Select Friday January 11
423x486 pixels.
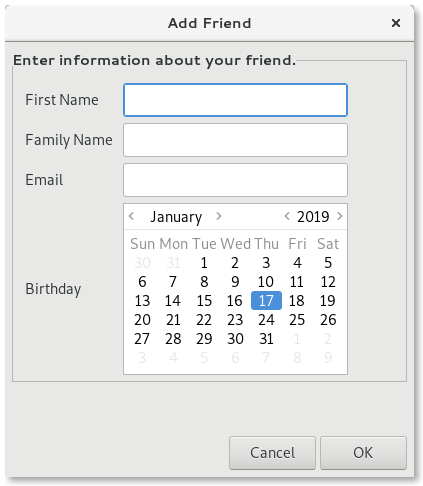pyautogui.click(x=297, y=282)
